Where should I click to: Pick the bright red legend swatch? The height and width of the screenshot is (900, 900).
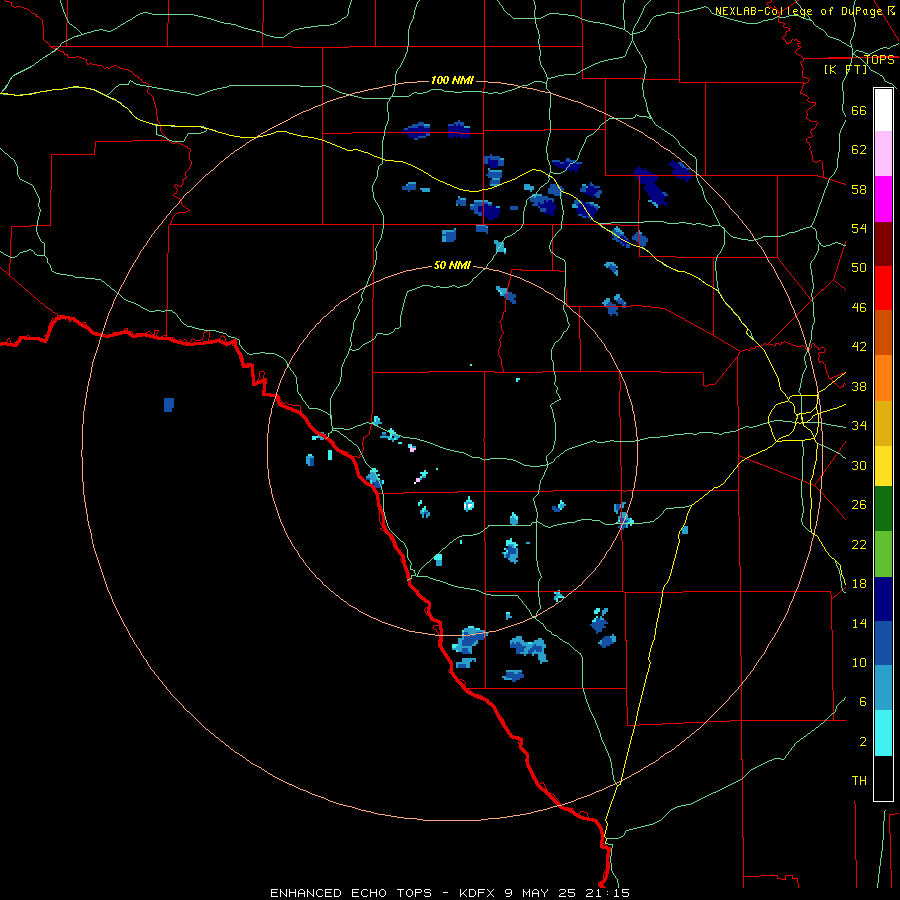(883, 288)
